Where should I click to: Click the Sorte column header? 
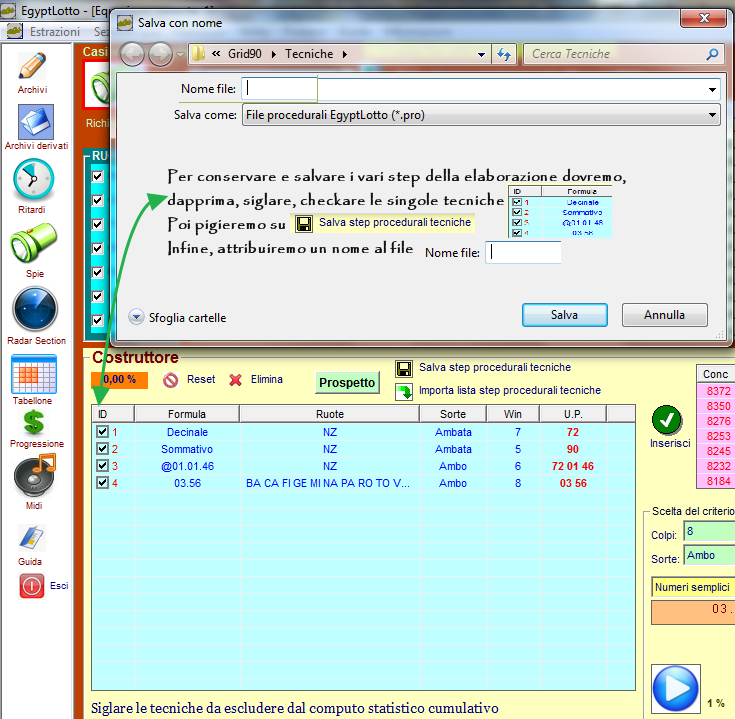click(453, 414)
